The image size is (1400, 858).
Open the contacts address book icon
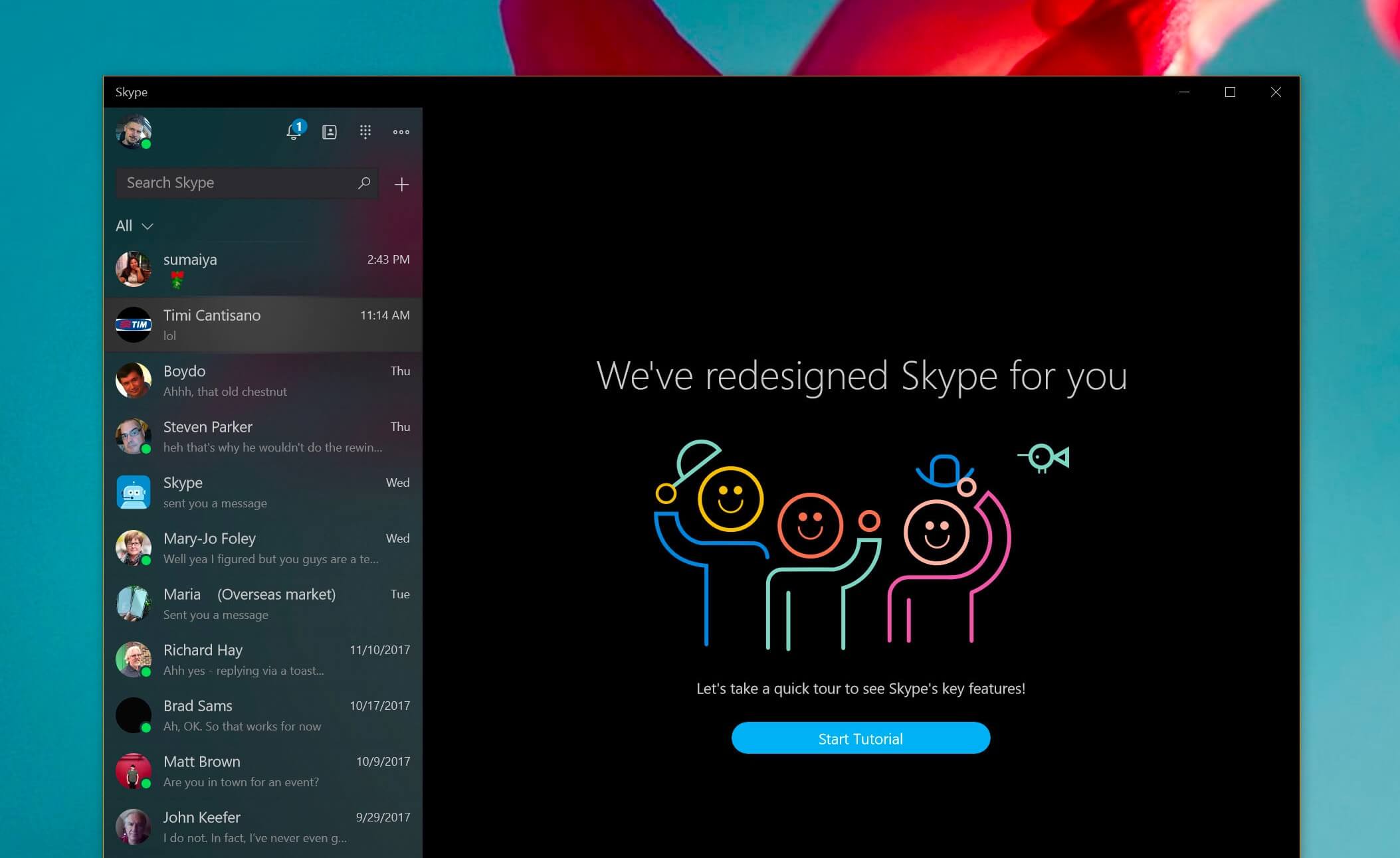coord(330,132)
